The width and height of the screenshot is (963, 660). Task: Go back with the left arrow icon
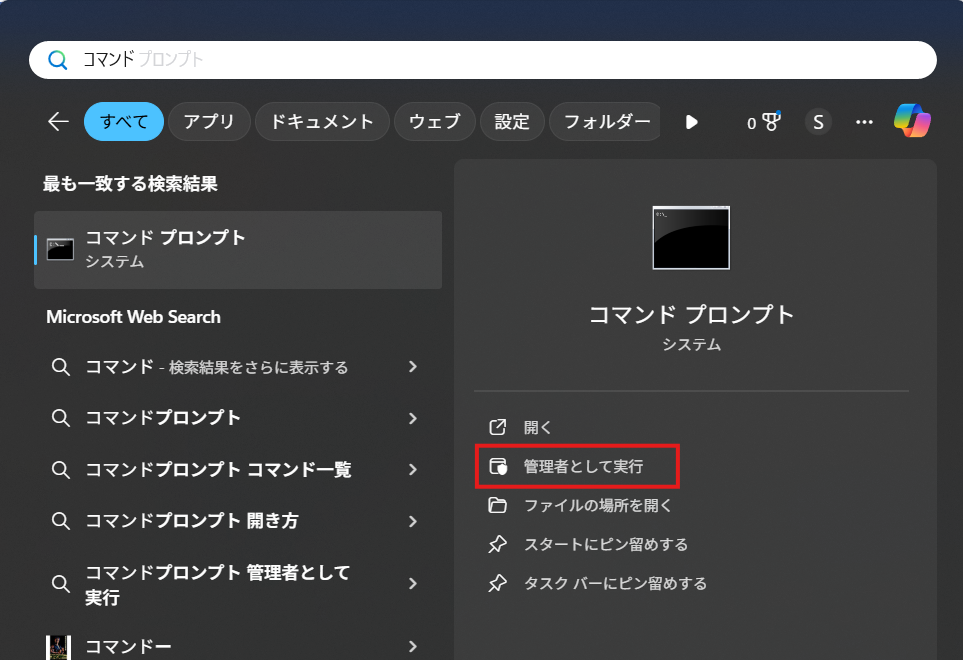(58, 122)
